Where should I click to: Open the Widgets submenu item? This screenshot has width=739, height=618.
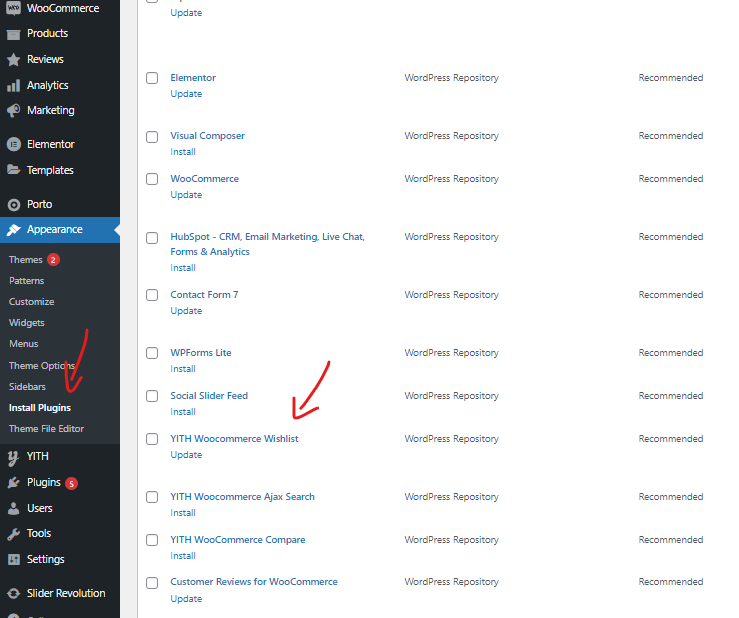point(27,323)
